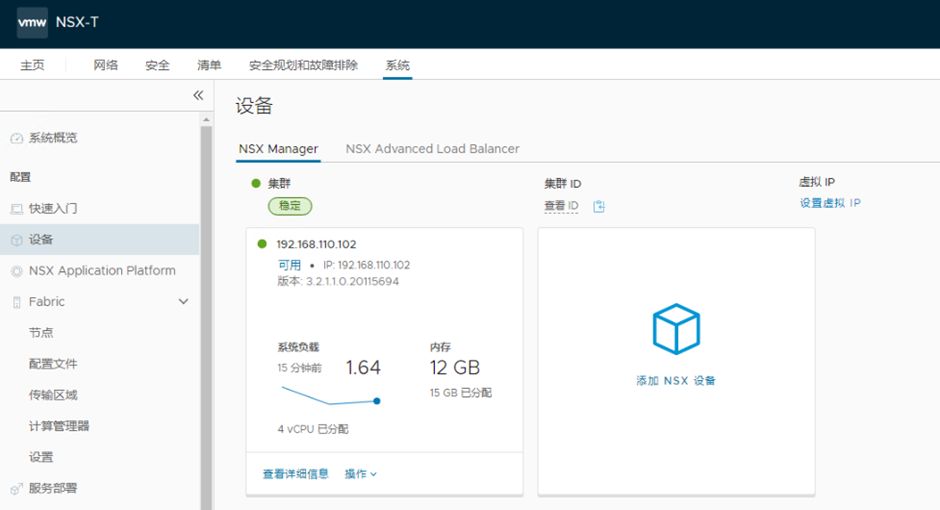This screenshot has width=940, height=510.
Task: Click the 设备 page heading
Action: click(254, 106)
